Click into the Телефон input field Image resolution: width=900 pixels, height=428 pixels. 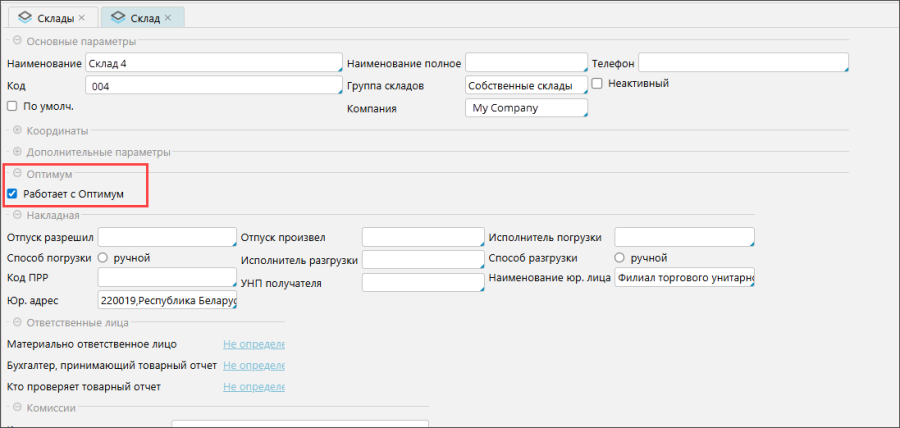tap(742, 64)
